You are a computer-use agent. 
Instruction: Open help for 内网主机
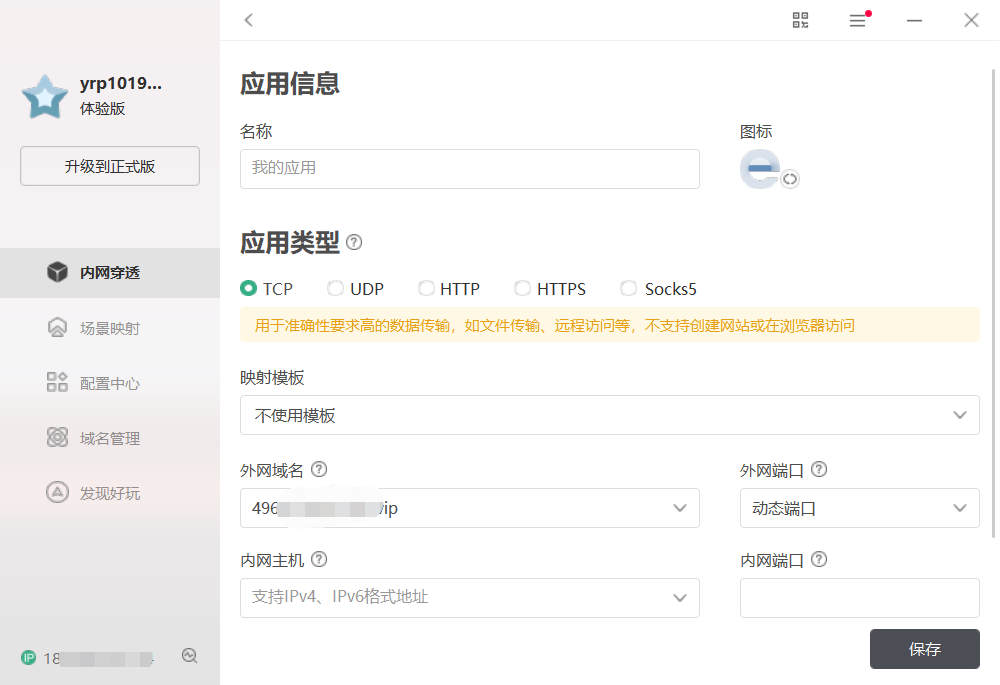(319, 560)
